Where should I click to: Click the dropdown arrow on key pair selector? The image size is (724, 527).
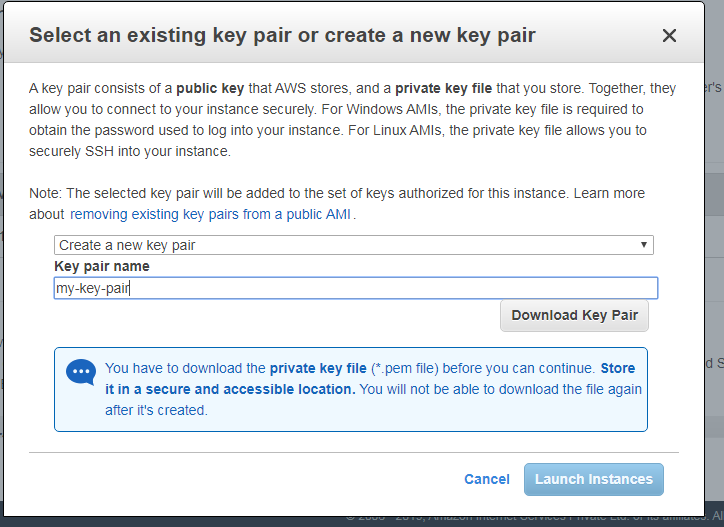645,245
